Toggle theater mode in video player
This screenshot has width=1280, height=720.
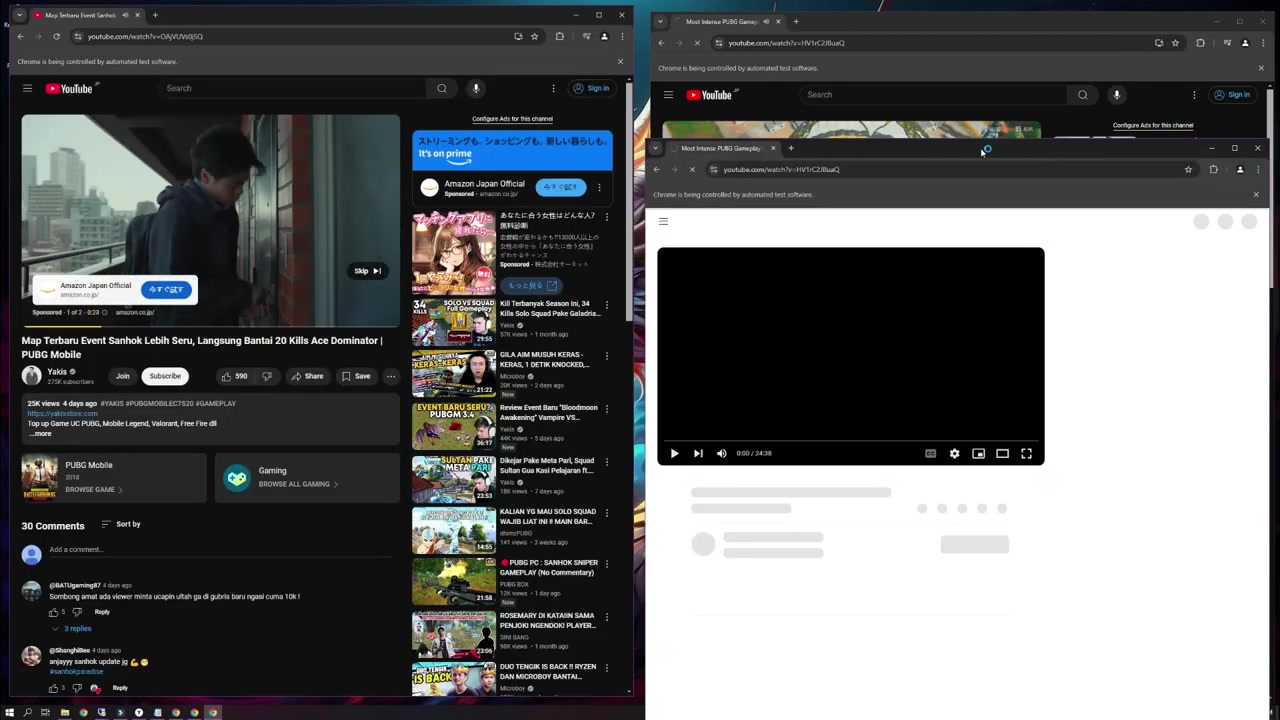coord(1002,453)
